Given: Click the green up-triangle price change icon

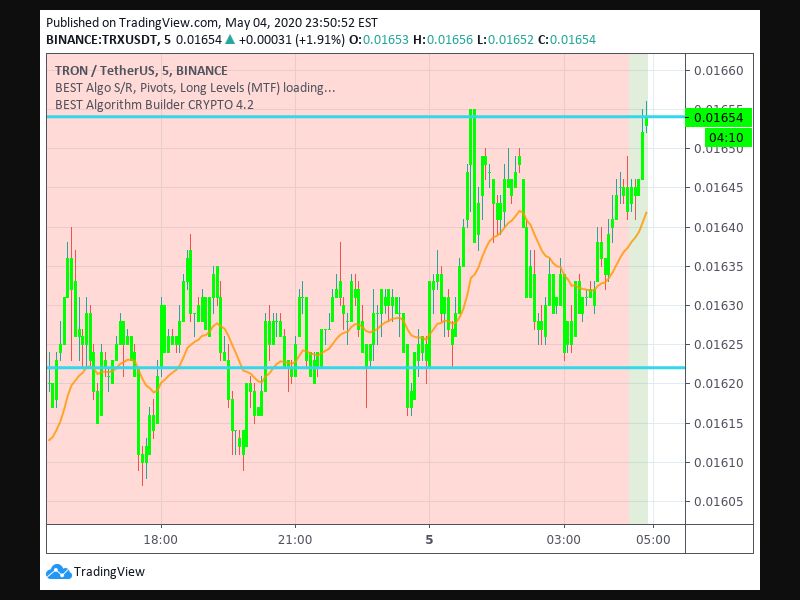Looking at the screenshot, I should 230,39.
